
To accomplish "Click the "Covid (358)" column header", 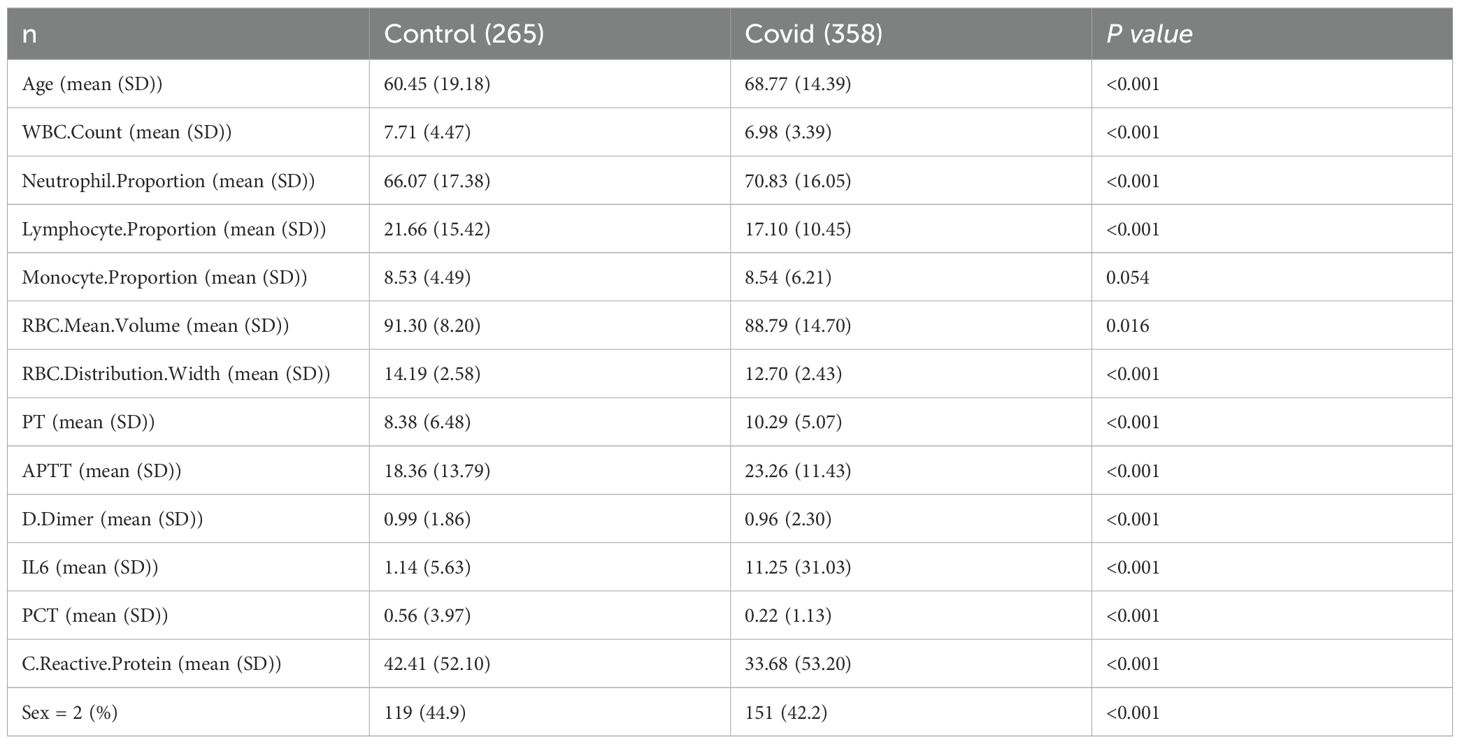I will coord(814,33).
